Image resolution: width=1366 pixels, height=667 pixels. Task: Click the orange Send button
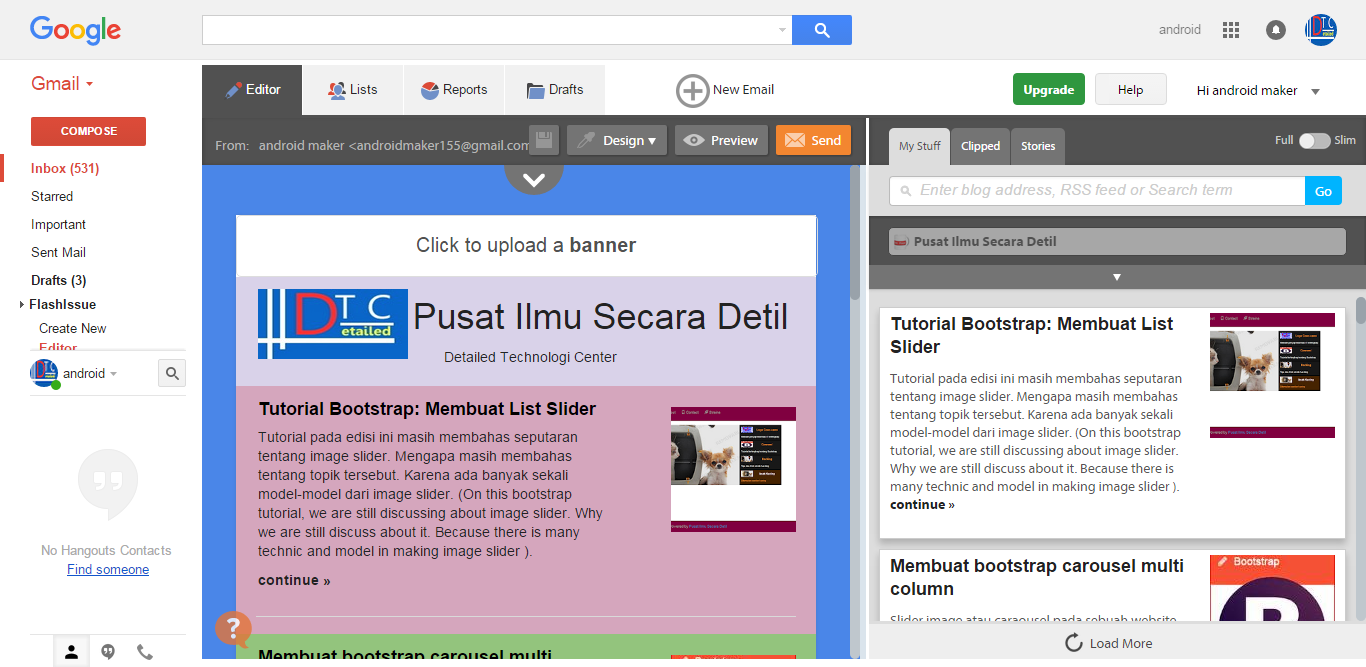pyautogui.click(x=813, y=141)
